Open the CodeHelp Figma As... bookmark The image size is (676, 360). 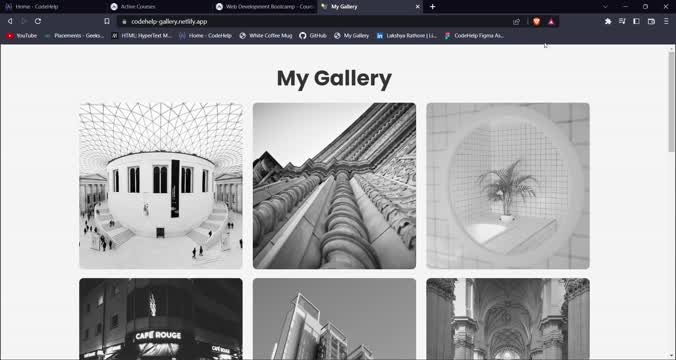click(474, 36)
